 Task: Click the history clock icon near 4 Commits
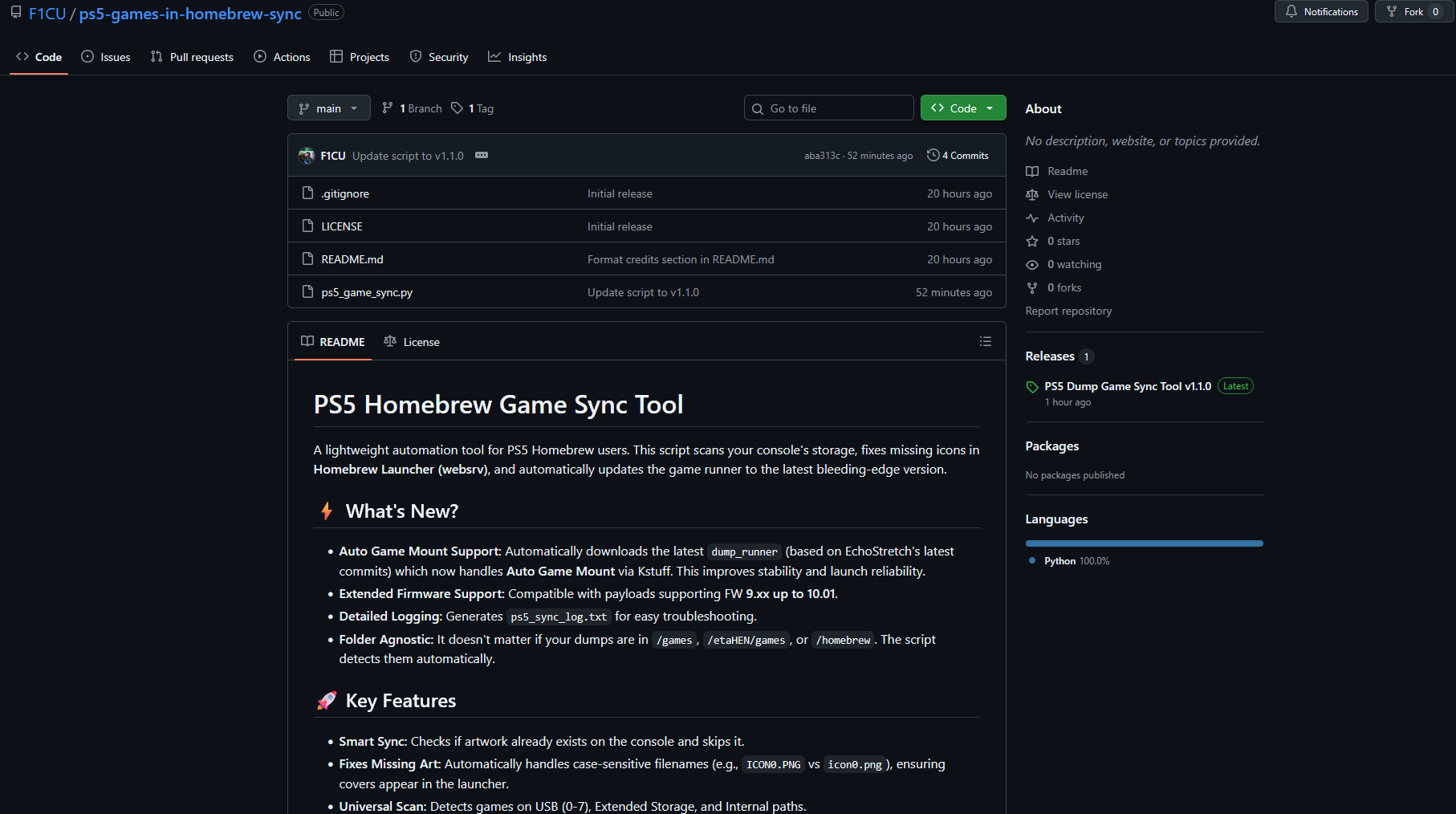coord(933,156)
